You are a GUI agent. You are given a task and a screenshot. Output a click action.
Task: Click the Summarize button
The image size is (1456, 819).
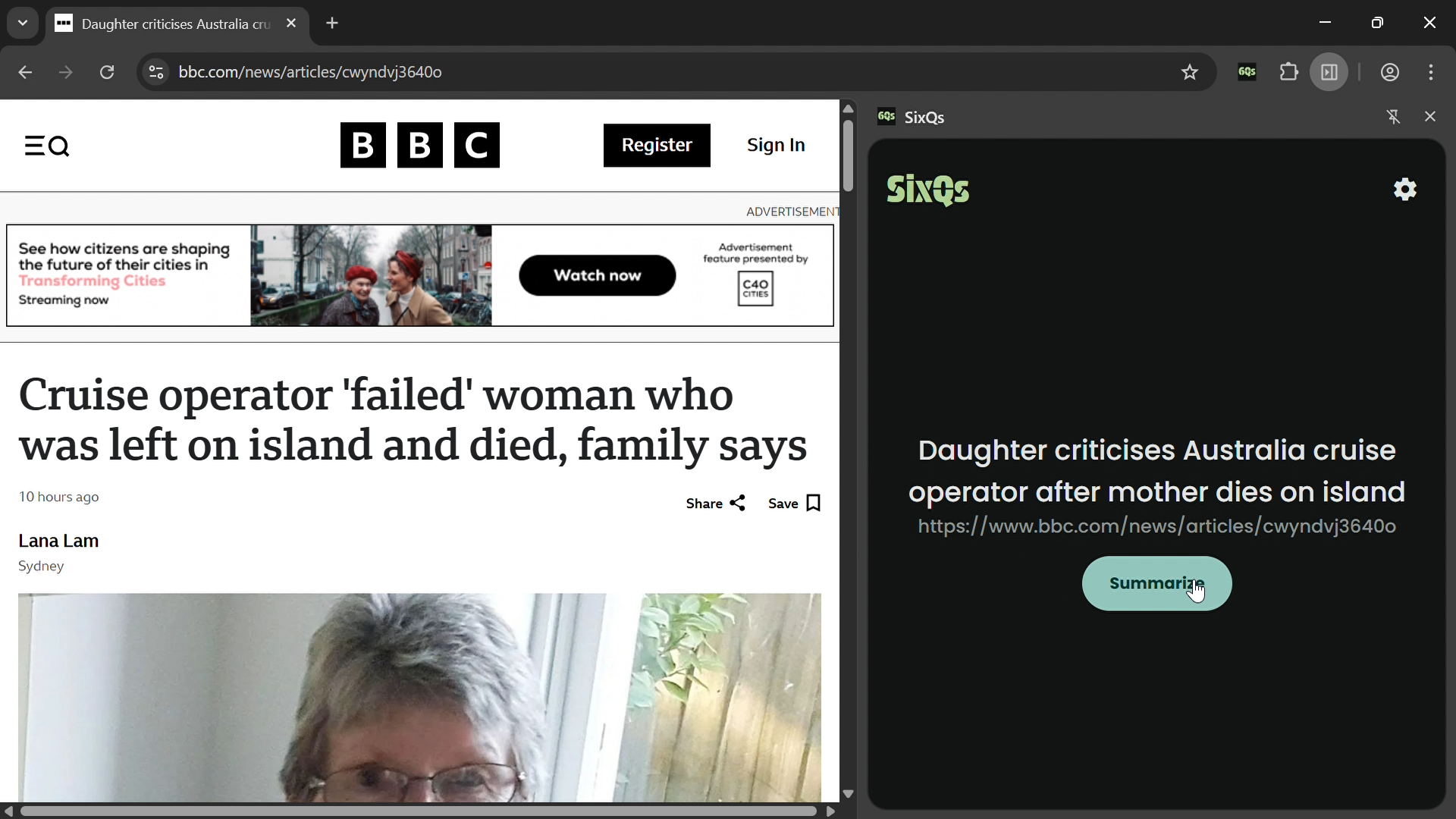coord(1156,584)
